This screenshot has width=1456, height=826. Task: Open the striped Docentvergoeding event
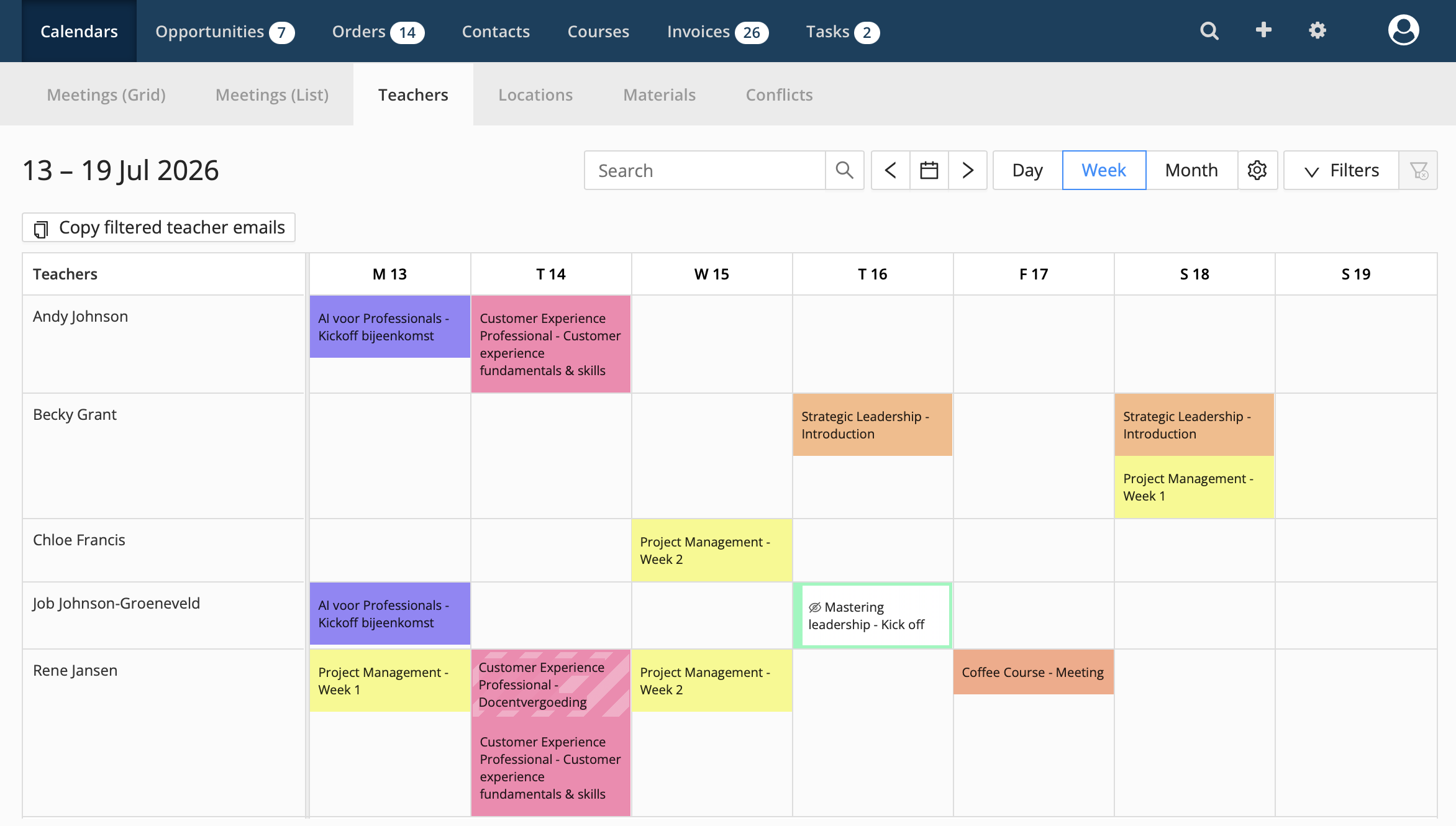(551, 683)
